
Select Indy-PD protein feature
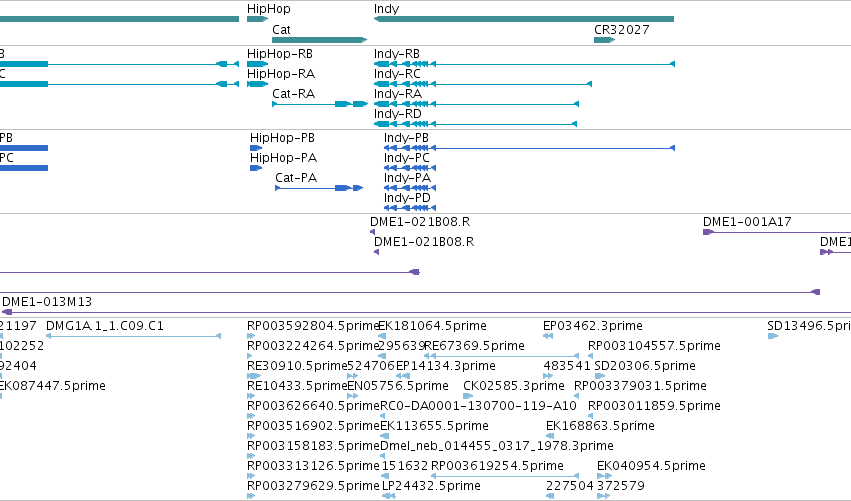[x=410, y=208]
